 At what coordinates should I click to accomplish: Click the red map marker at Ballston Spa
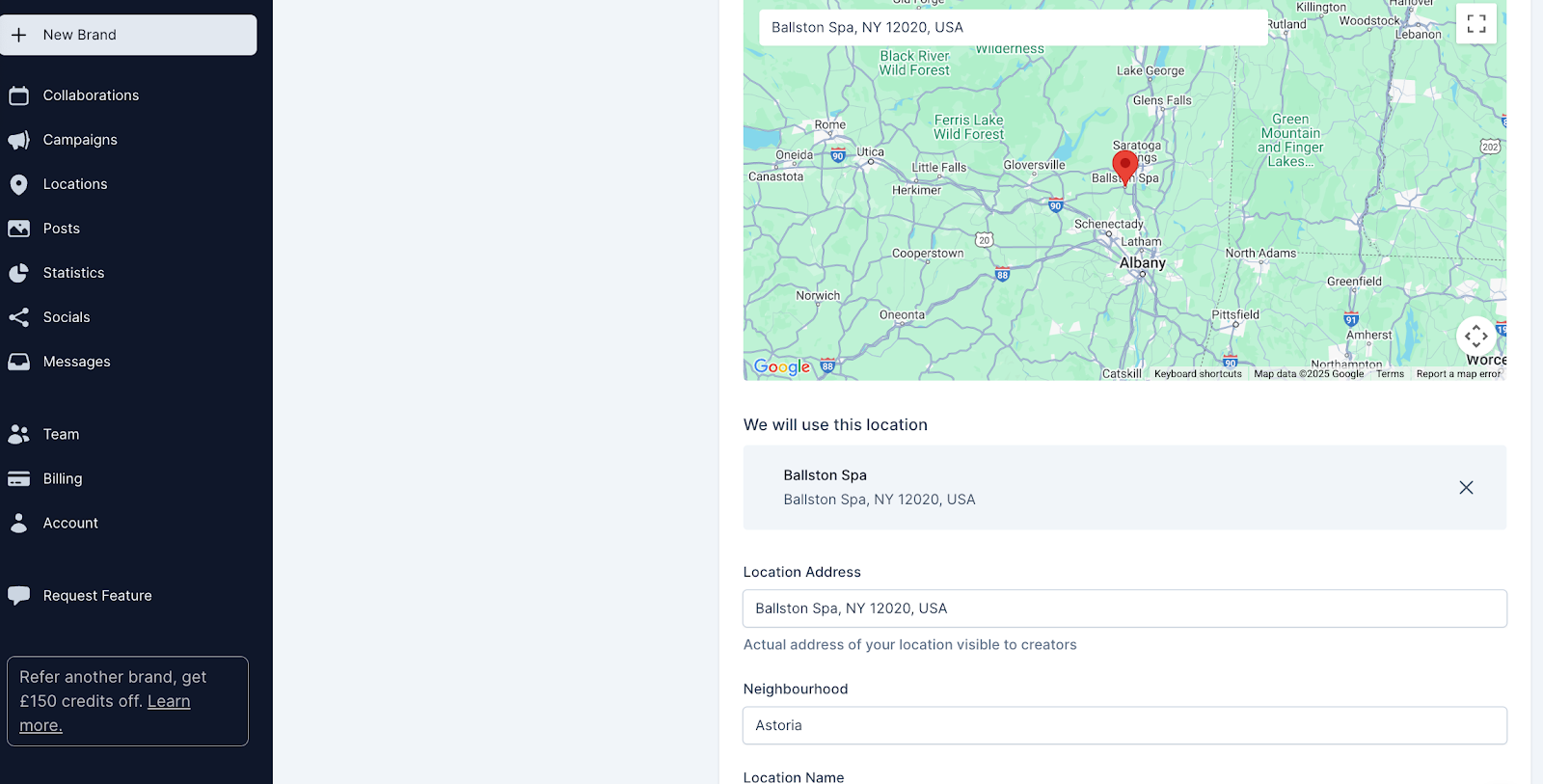coord(1124,167)
